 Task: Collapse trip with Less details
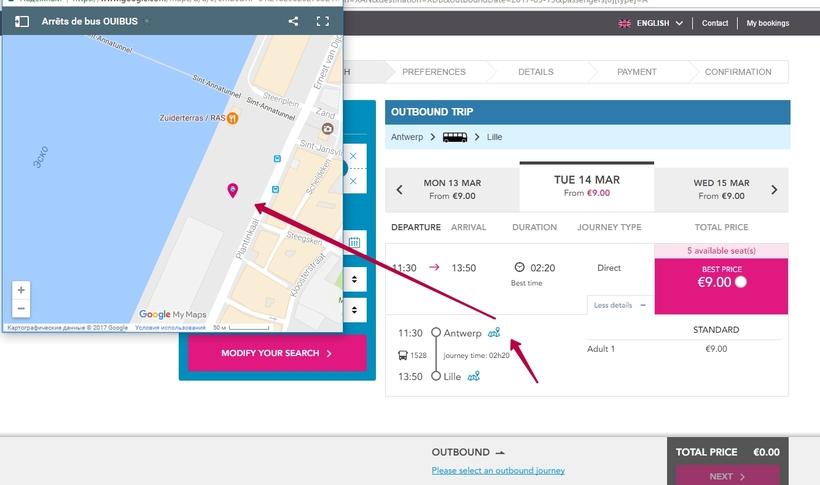tap(620, 305)
